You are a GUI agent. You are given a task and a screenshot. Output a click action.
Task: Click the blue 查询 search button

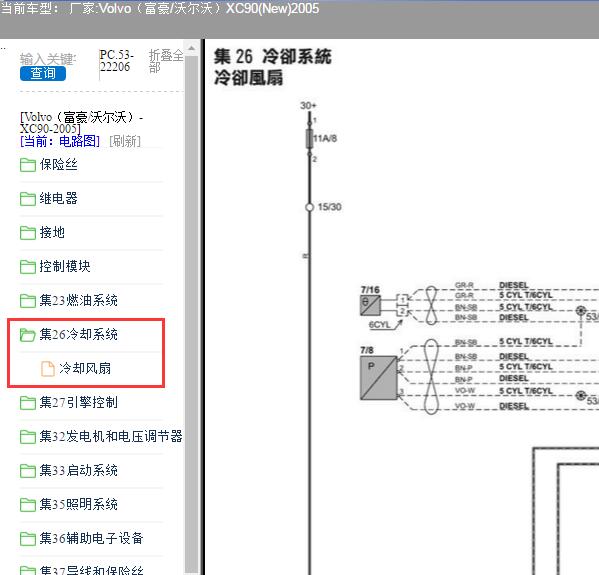pyautogui.click(x=43, y=73)
